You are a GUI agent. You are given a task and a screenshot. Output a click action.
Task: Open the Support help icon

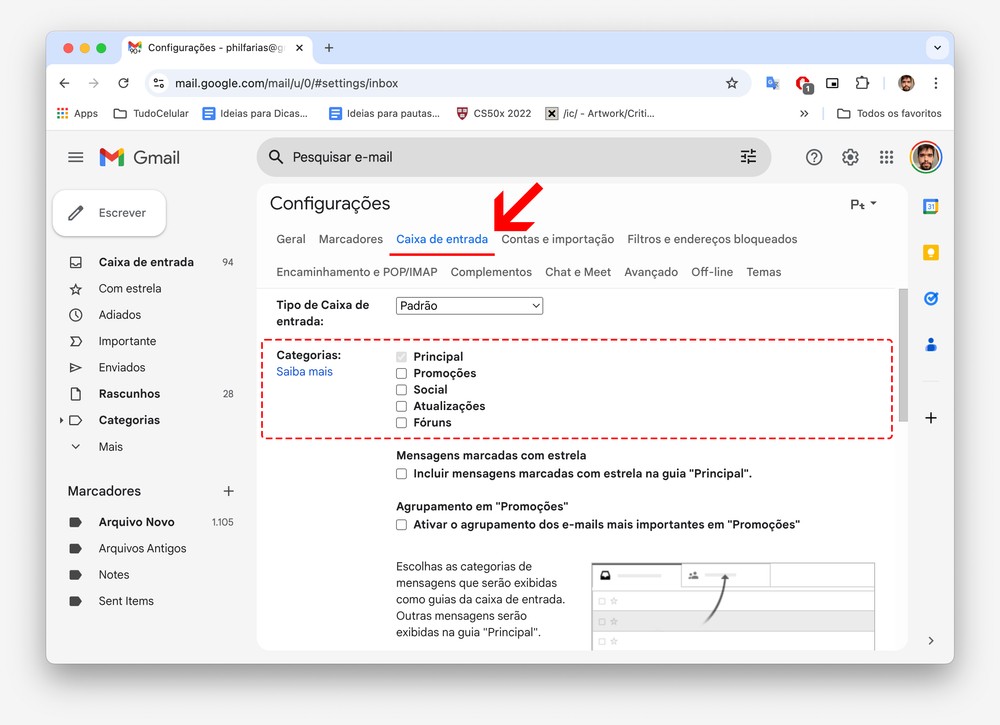click(814, 157)
